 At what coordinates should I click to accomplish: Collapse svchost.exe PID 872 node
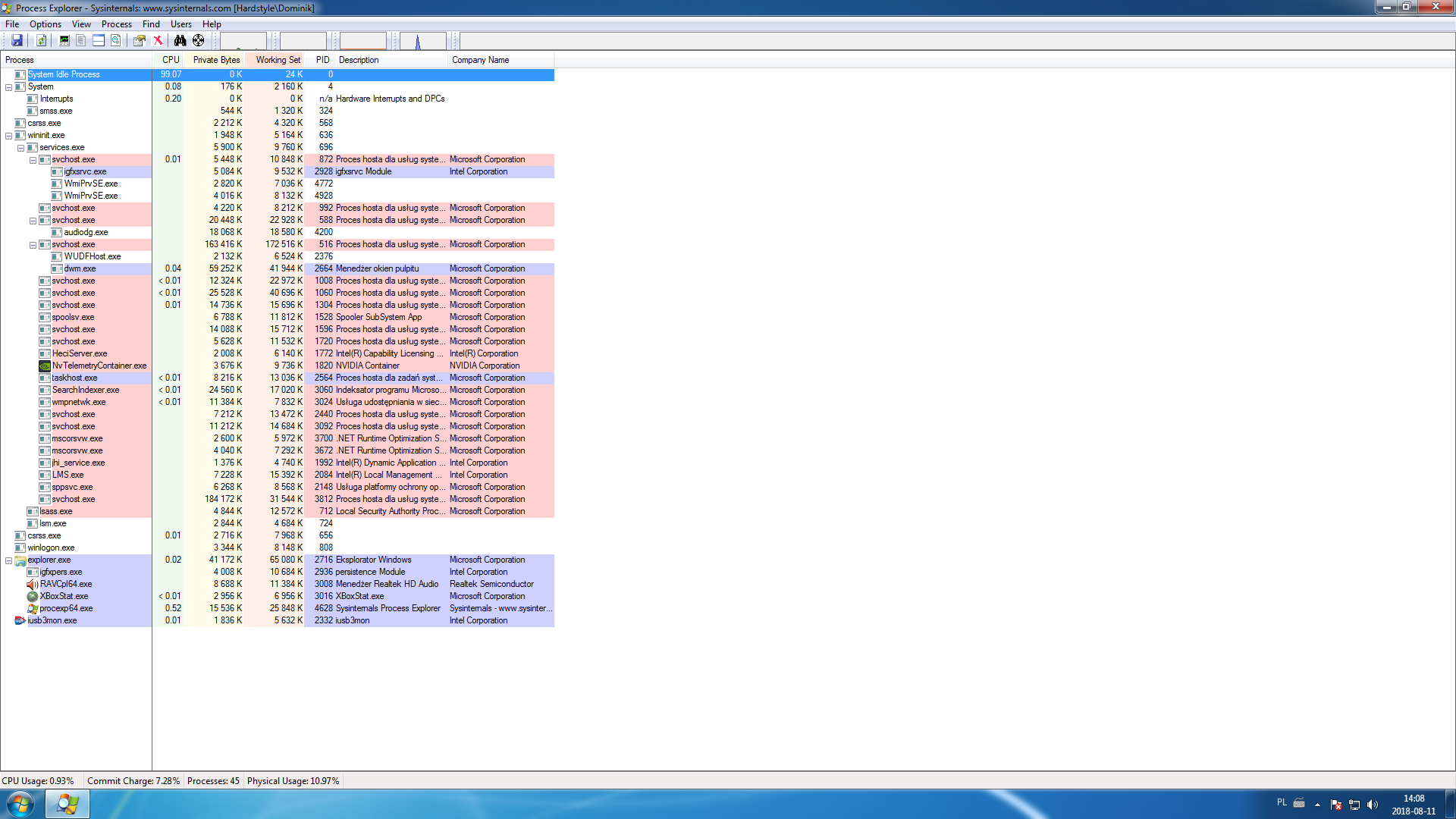[33, 160]
